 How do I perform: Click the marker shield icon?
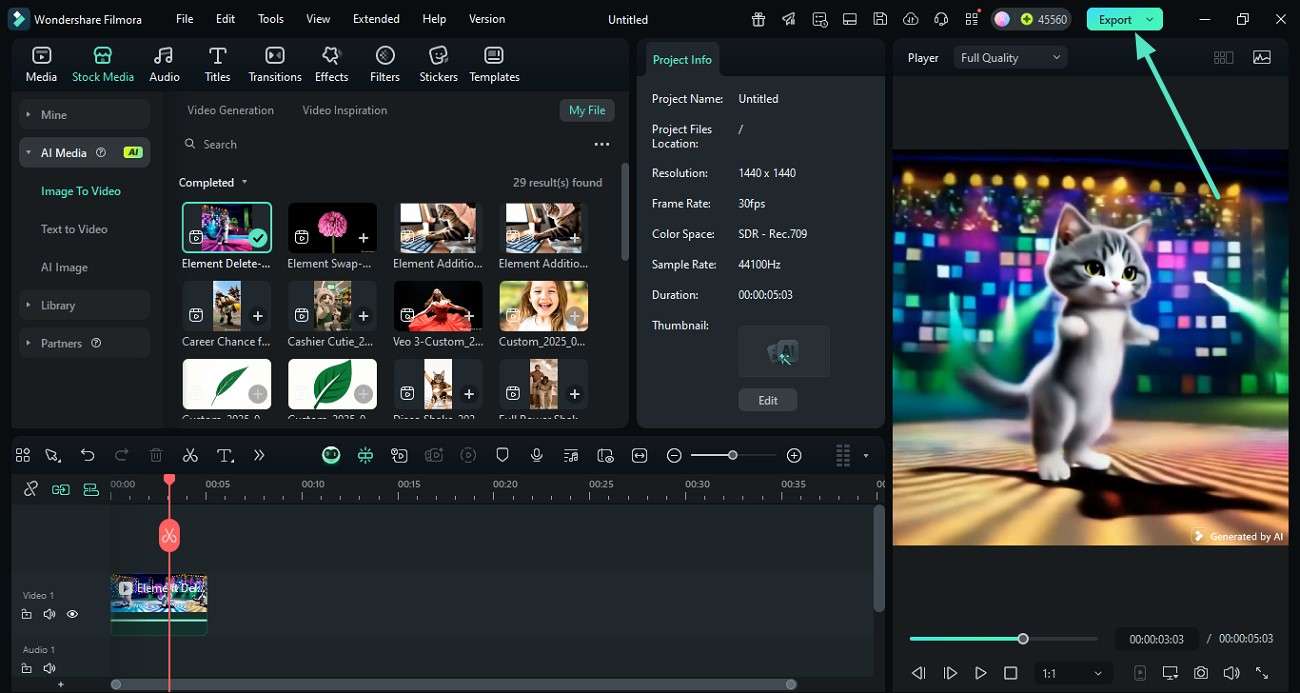tap(502, 455)
